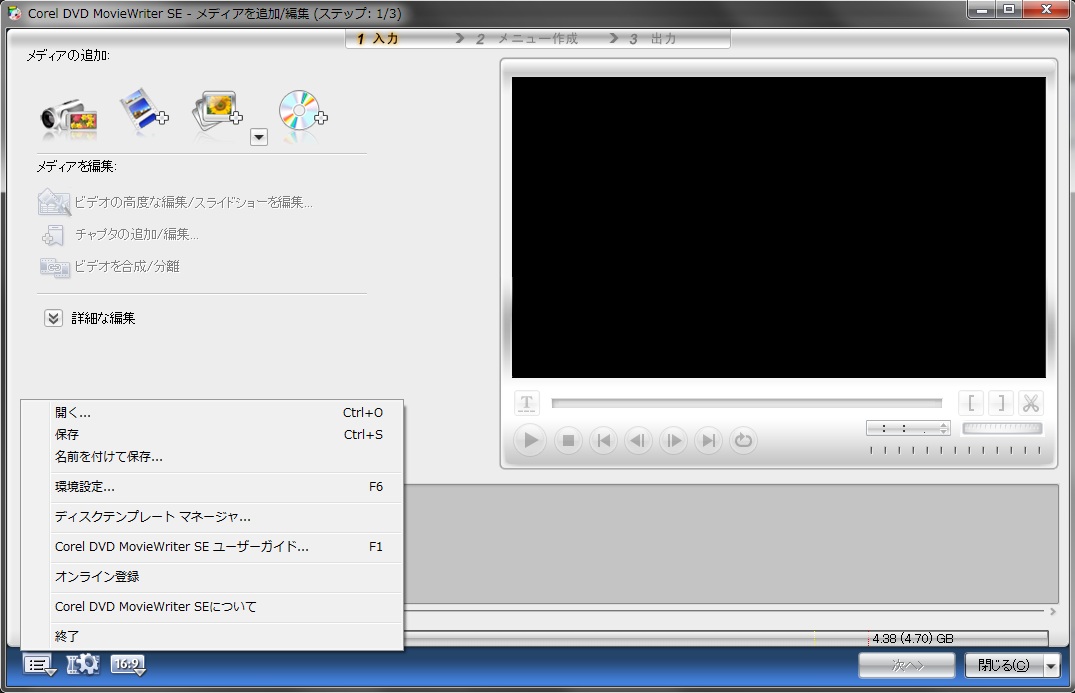
Task: Click the black video preview window
Action: pyautogui.click(x=779, y=227)
